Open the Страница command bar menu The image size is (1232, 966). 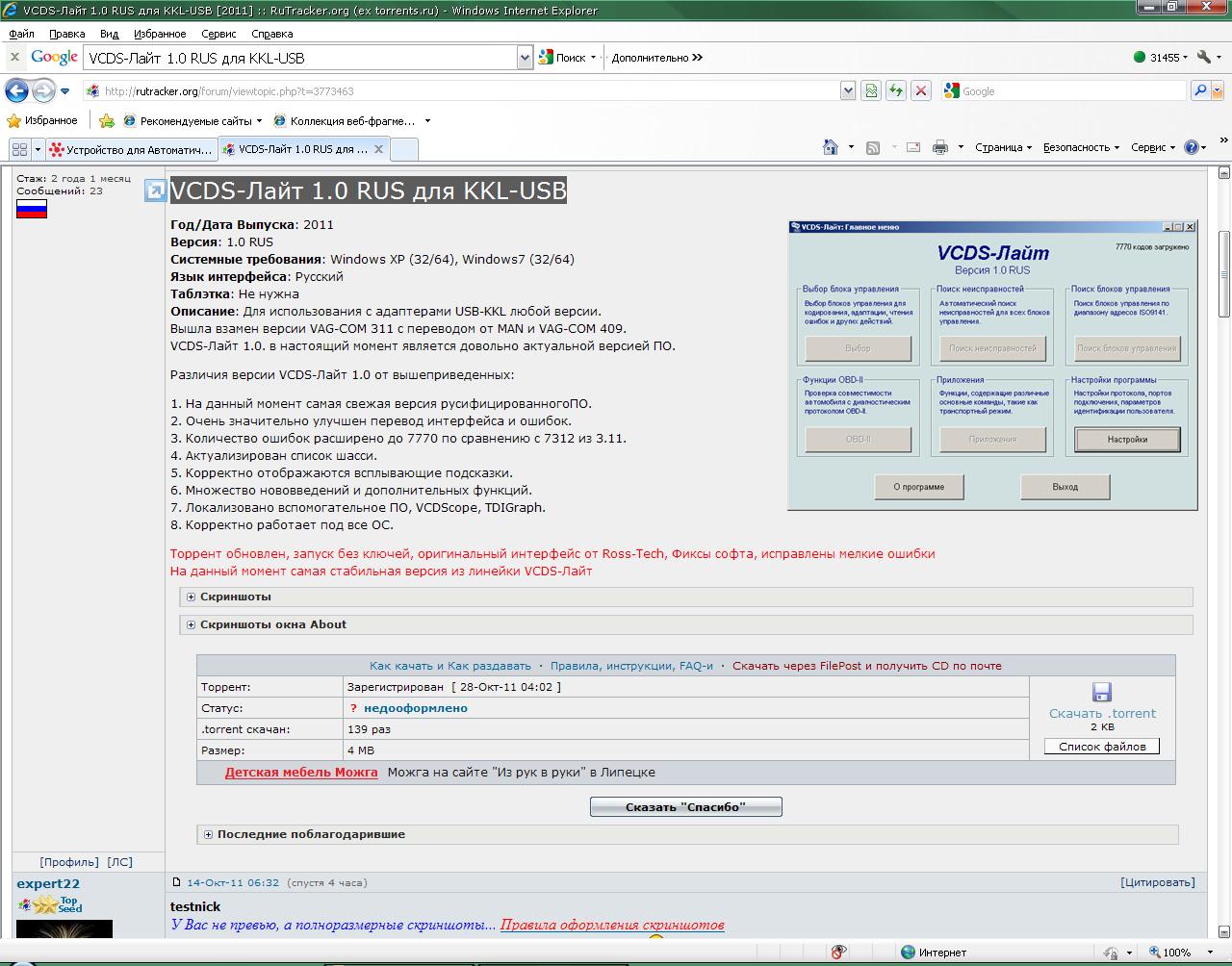(1003, 147)
